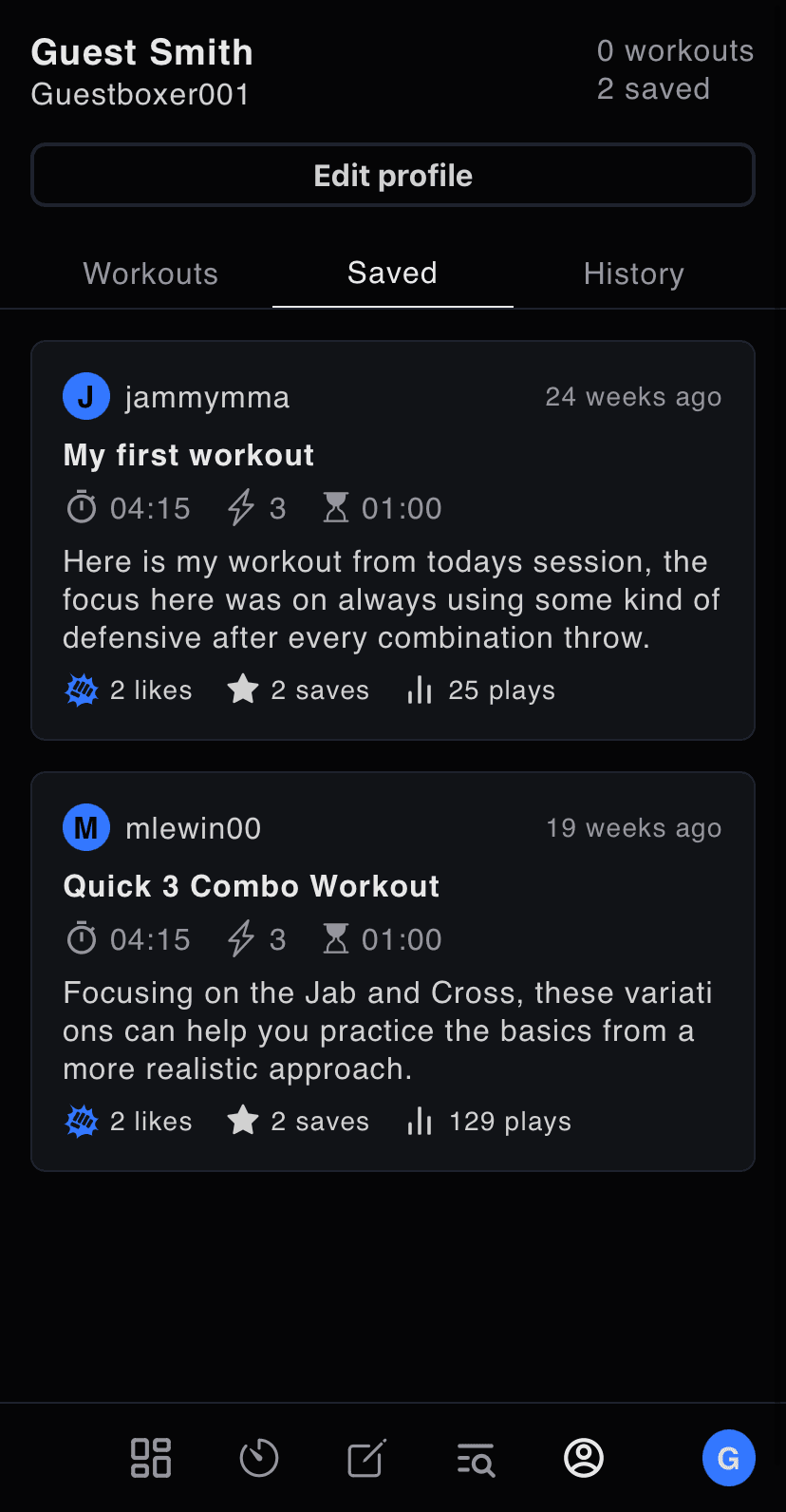Click the blue G account avatar
This screenshot has height=1512, width=786.
728,1458
